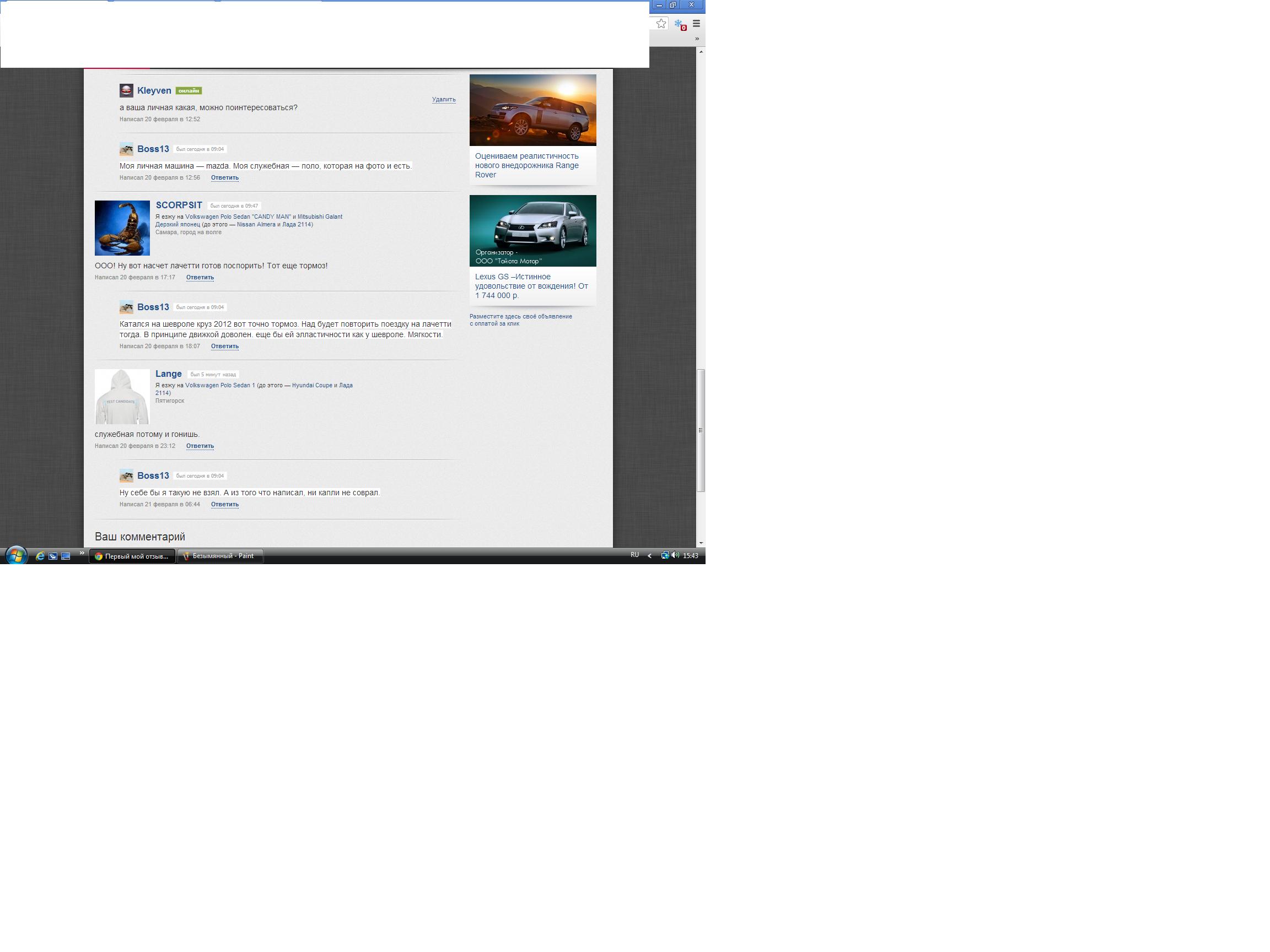Open the Range Rover ad image
This screenshot has height=952, width=1270.
coord(532,110)
